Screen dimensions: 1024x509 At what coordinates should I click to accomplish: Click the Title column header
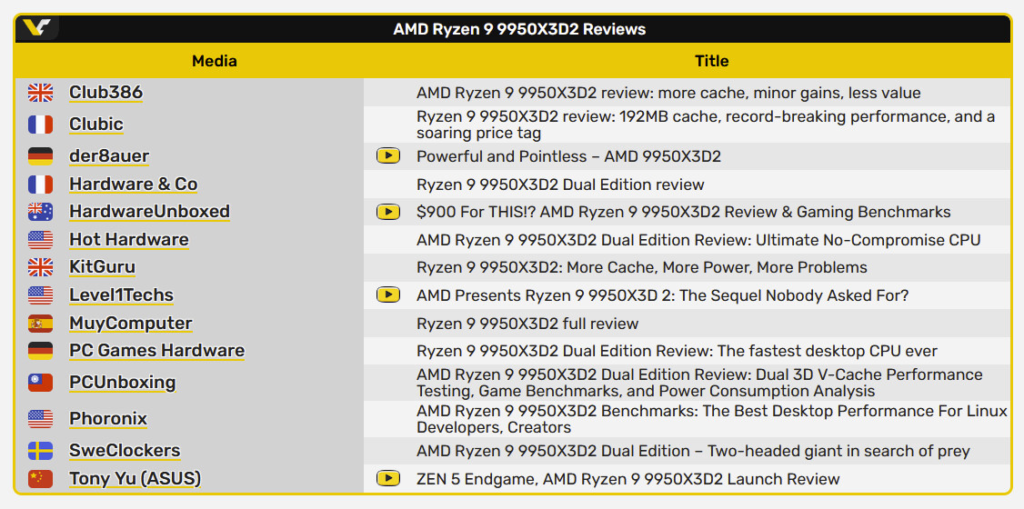[x=711, y=61]
